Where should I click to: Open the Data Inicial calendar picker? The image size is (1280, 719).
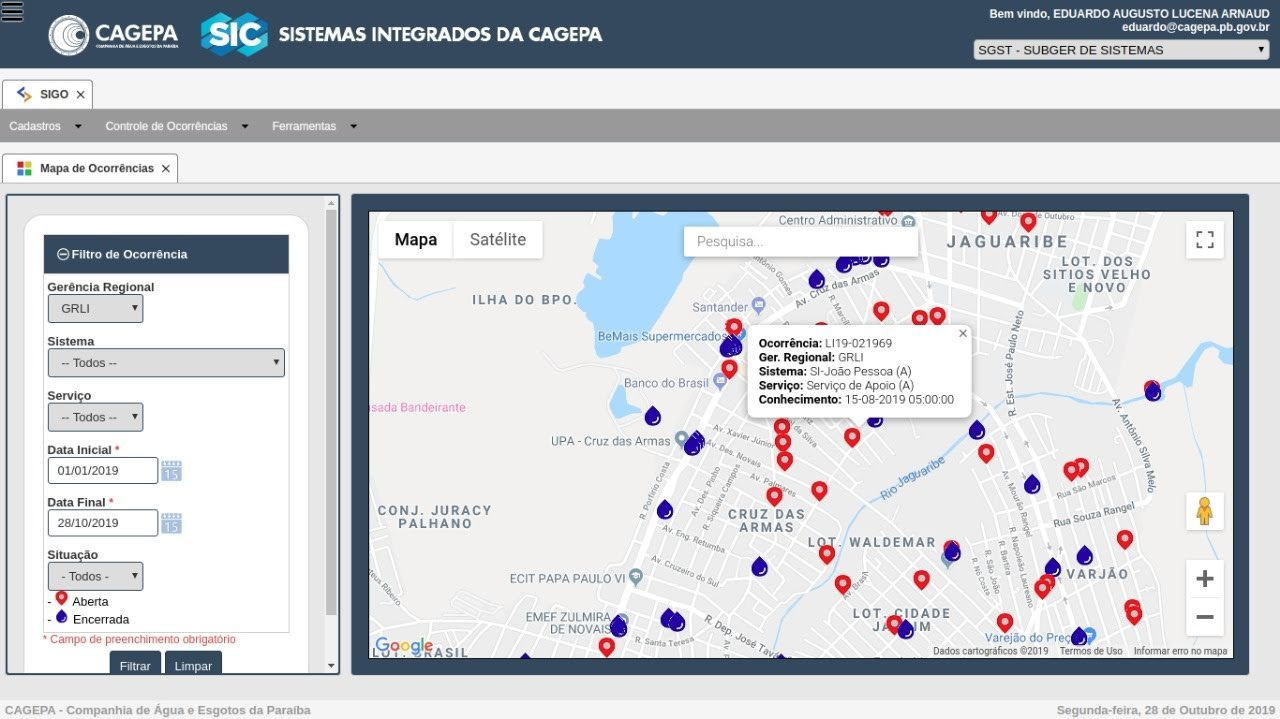172,470
